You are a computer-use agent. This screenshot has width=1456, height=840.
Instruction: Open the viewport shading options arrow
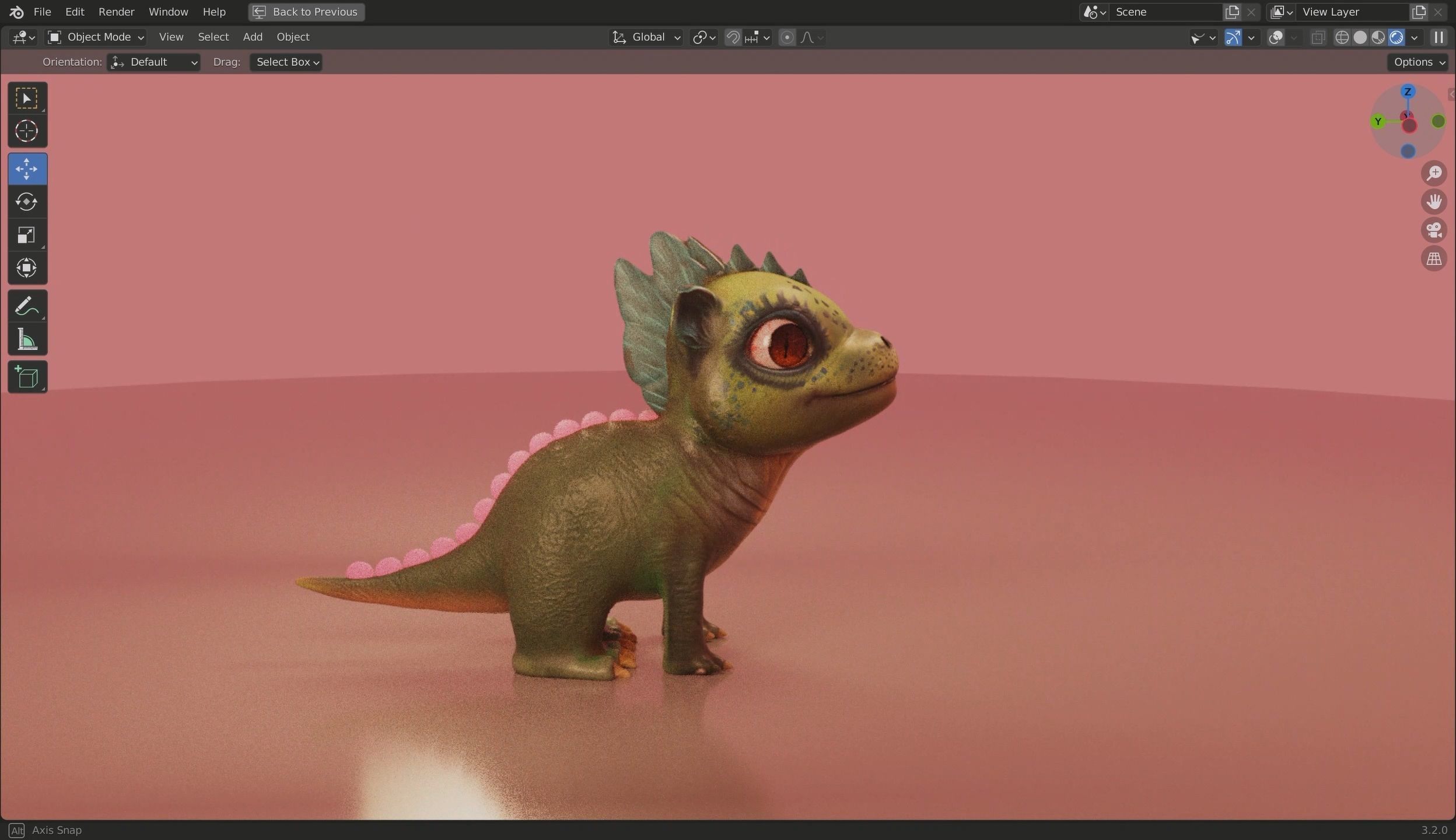click(x=1414, y=37)
